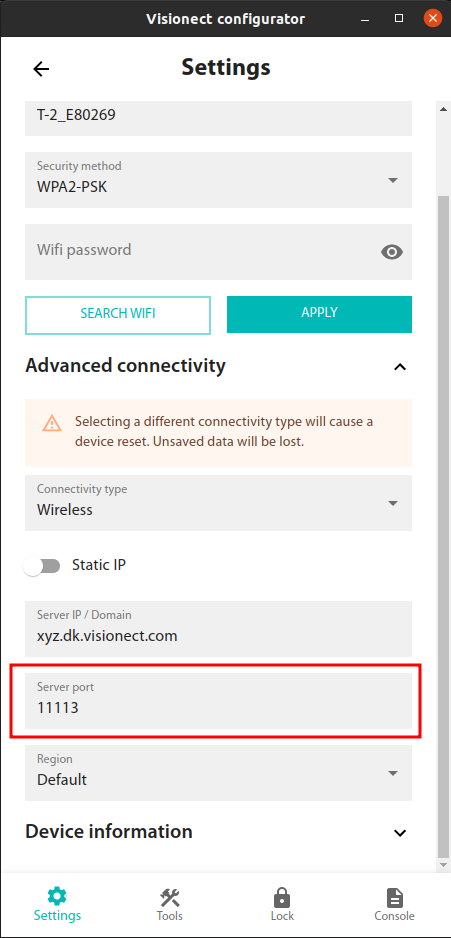This screenshot has height=938, width=451.
Task: Enable the Static IP toggle
Action: (42, 566)
